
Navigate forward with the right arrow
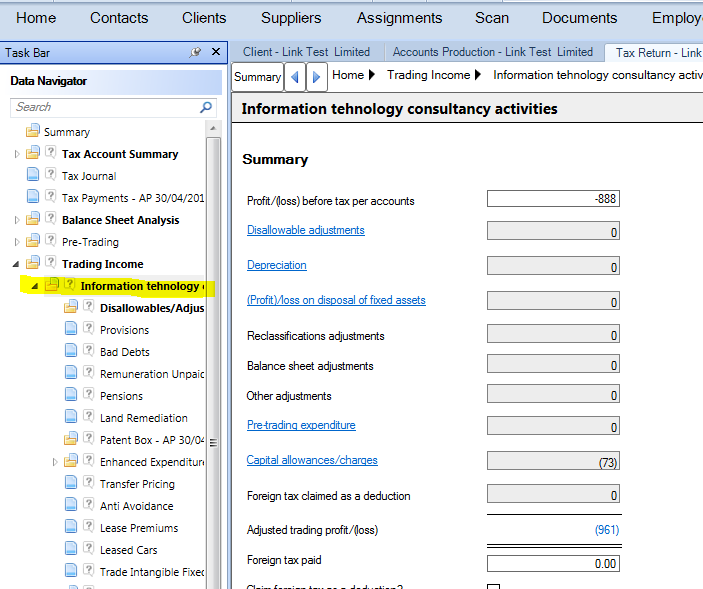pyautogui.click(x=317, y=77)
